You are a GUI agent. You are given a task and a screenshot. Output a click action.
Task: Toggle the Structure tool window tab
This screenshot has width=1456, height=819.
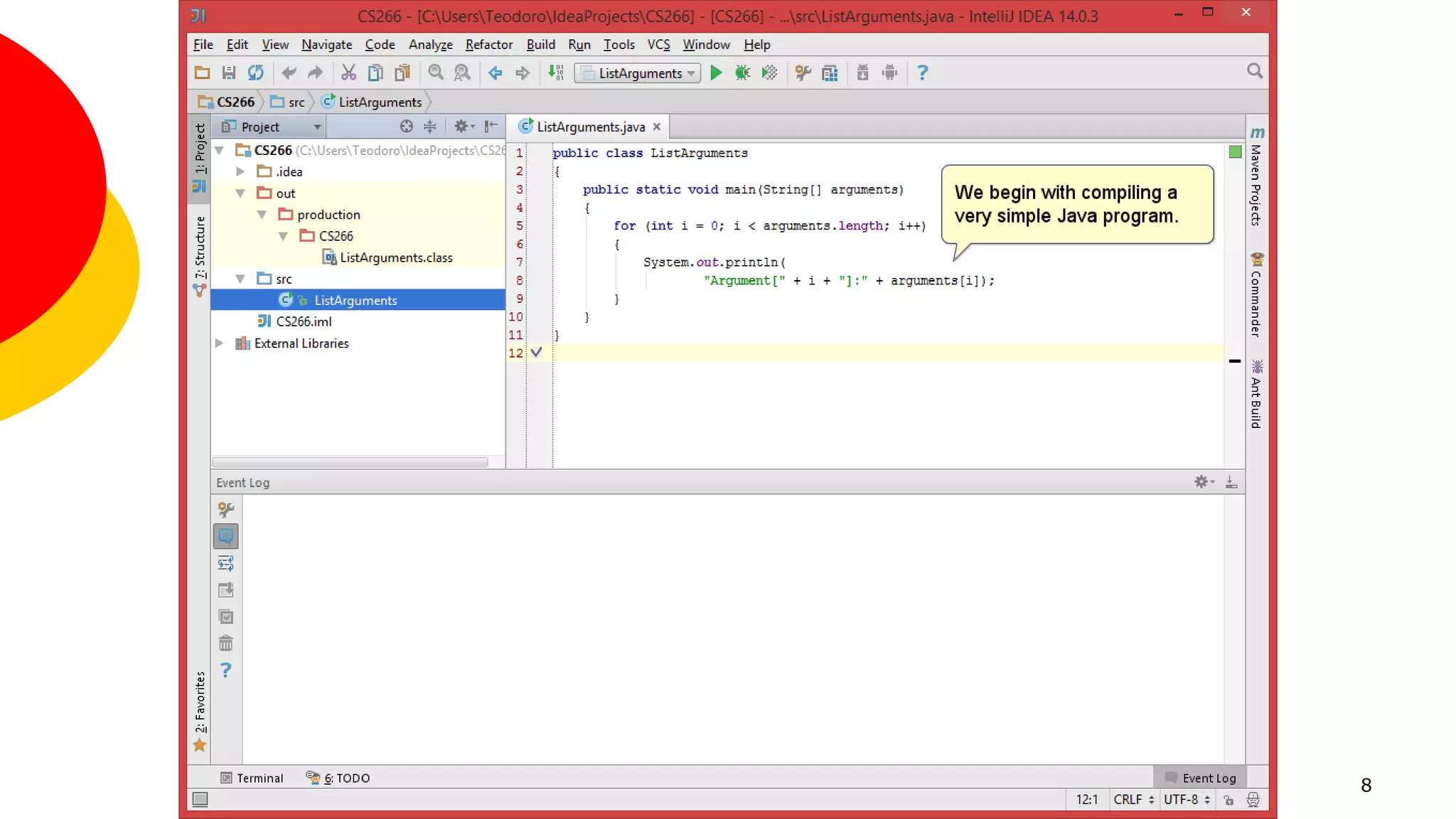tap(200, 256)
